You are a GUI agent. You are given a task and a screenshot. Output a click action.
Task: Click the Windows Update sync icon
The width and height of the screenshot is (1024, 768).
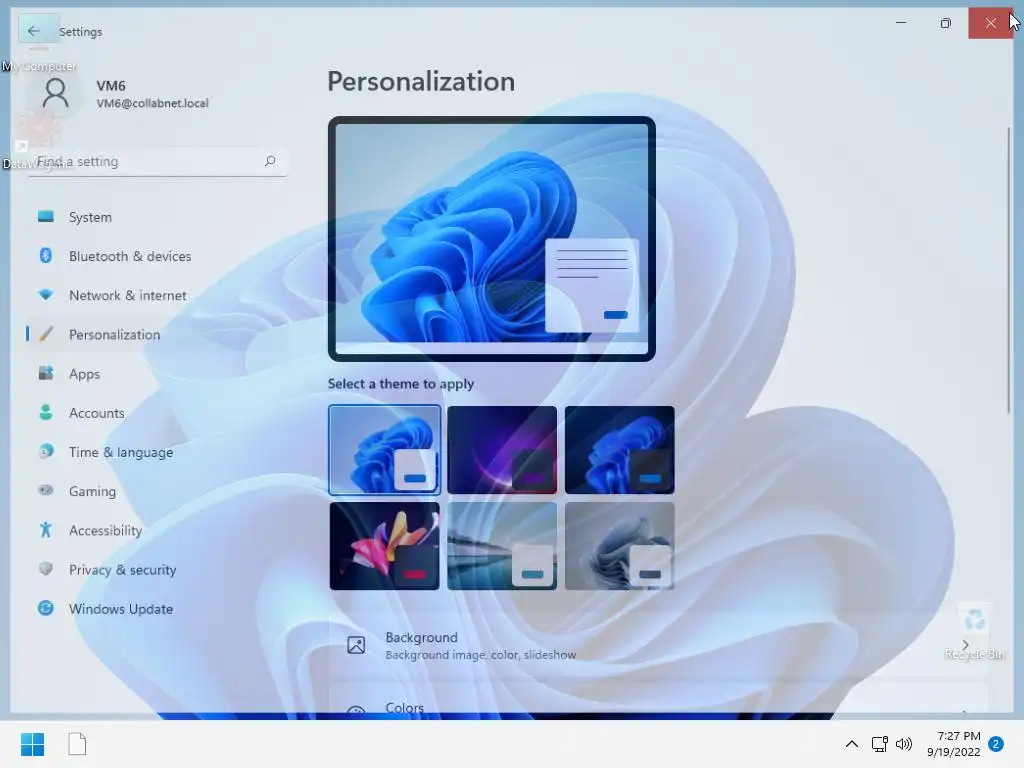point(46,608)
